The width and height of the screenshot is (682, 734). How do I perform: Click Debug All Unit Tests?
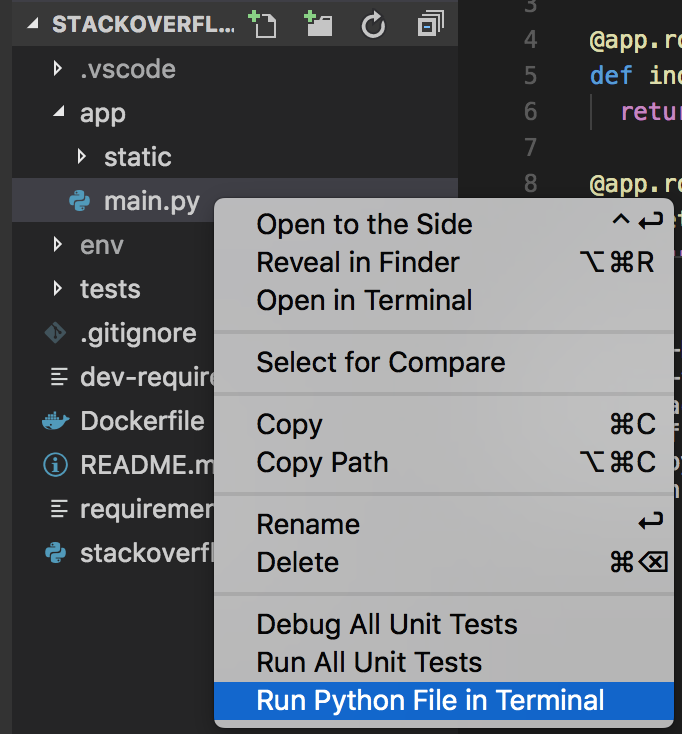387,625
